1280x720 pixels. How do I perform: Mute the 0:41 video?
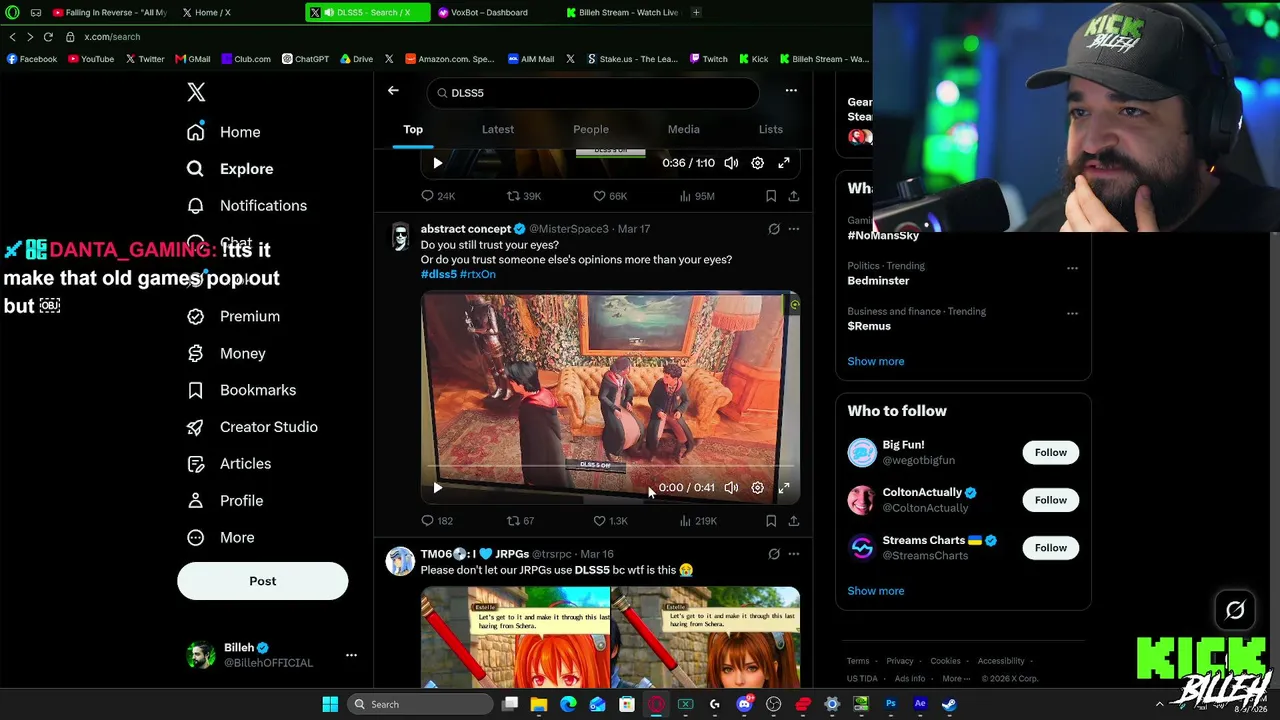[x=731, y=488]
